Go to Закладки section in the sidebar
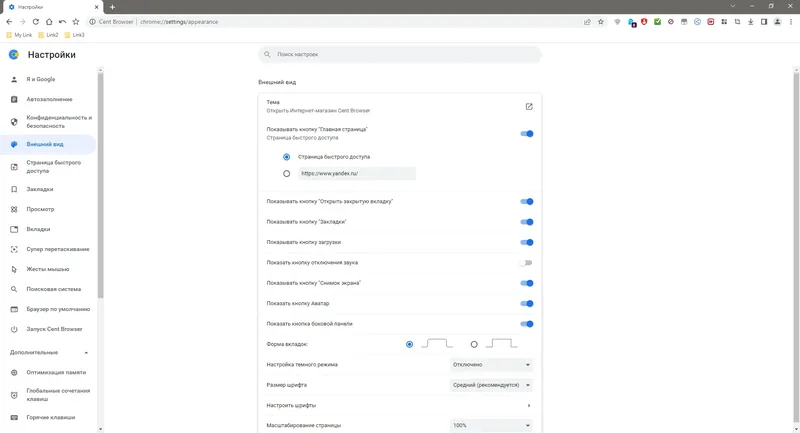 click(40, 189)
